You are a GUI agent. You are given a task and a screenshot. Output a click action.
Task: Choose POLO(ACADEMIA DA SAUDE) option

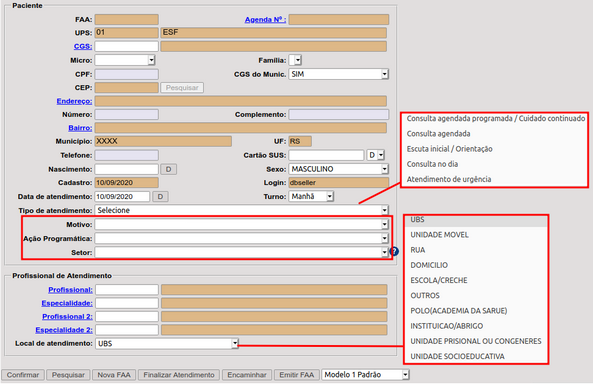(458, 311)
